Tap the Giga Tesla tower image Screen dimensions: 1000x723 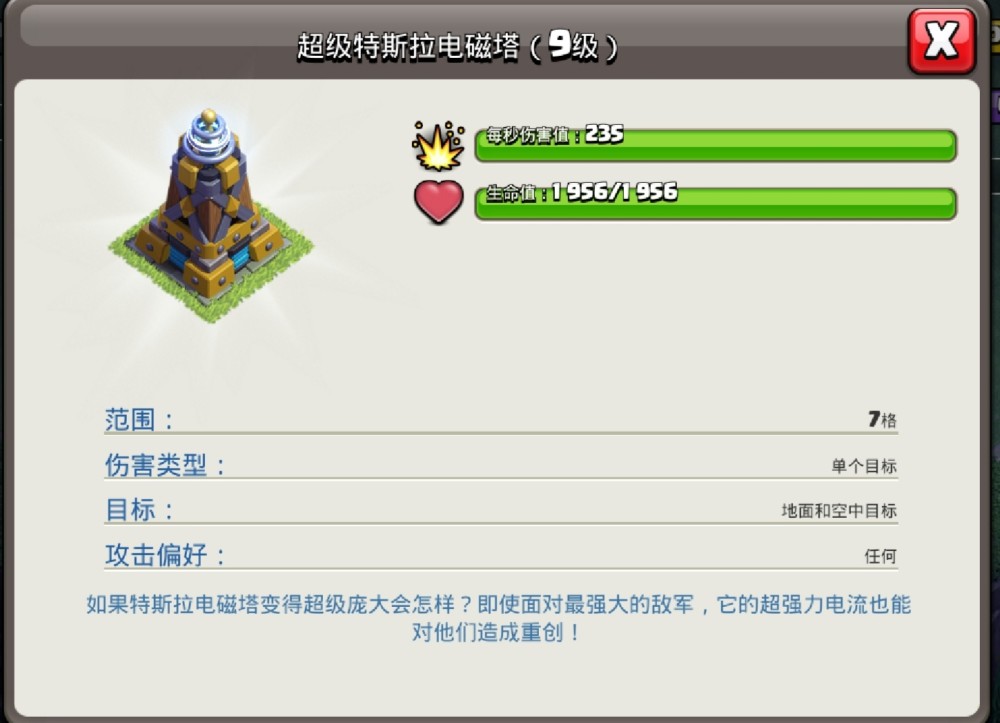tap(210, 215)
